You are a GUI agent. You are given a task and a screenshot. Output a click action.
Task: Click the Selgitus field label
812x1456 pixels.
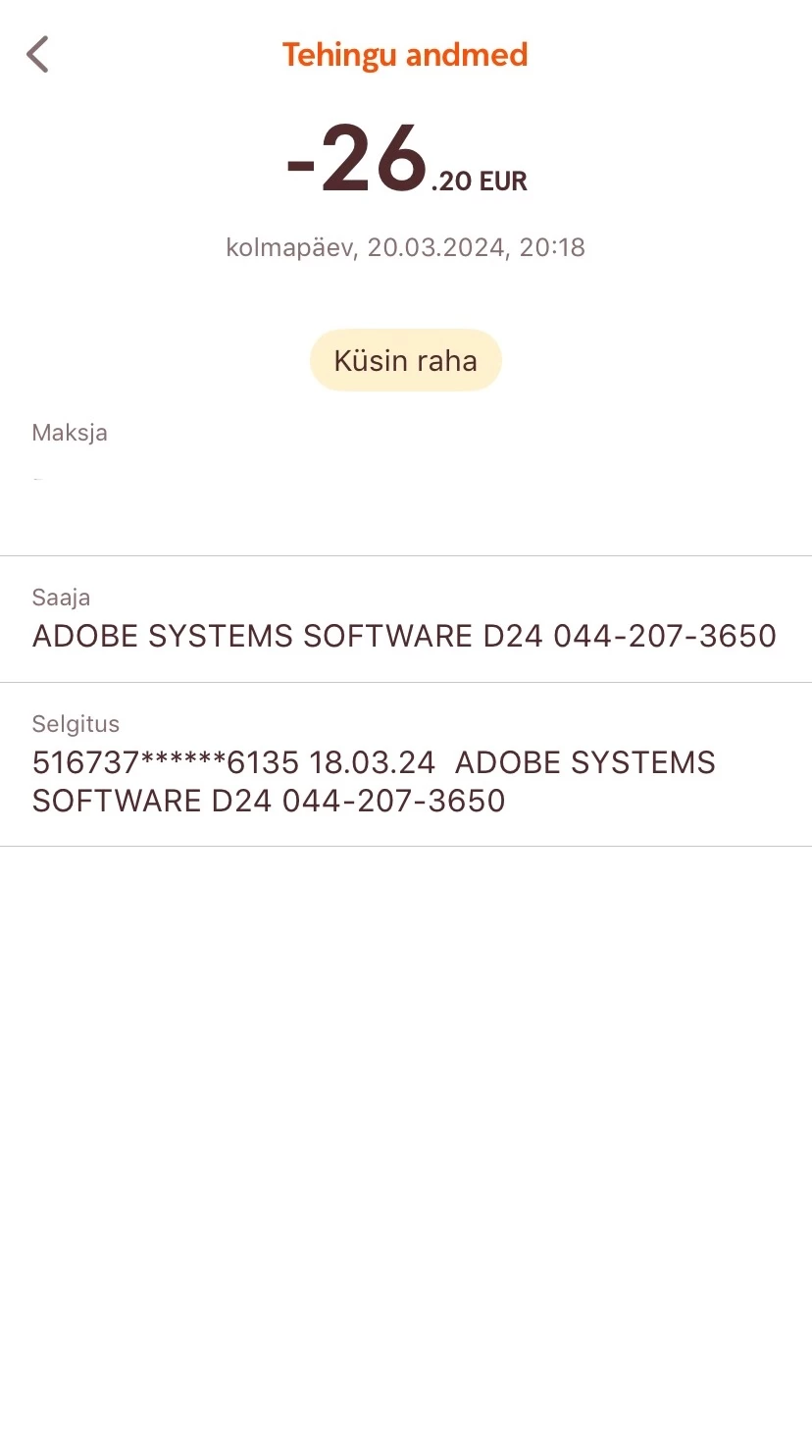click(76, 724)
